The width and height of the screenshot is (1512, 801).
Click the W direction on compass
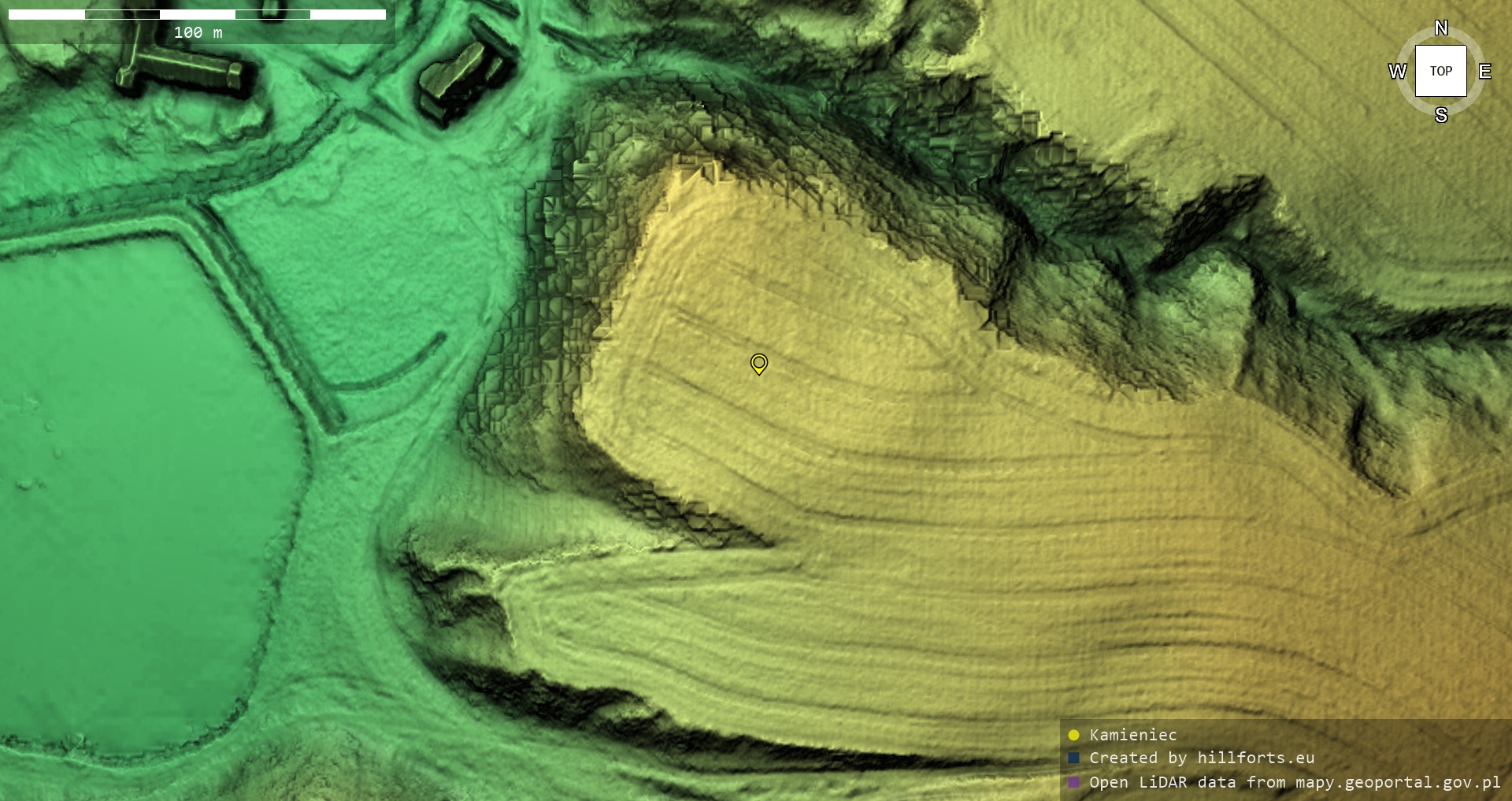pyautogui.click(x=1397, y=72)
